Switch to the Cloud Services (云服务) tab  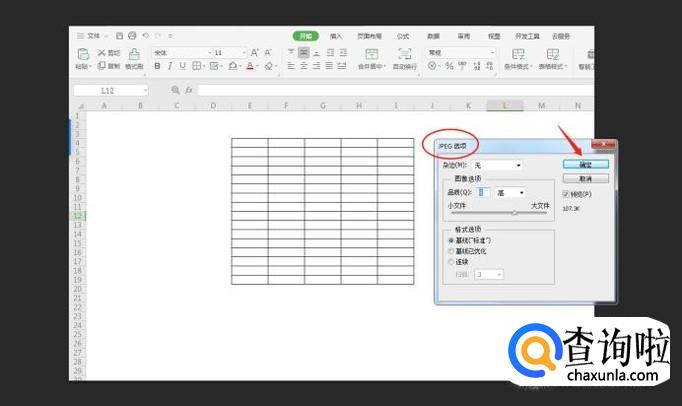561,36
